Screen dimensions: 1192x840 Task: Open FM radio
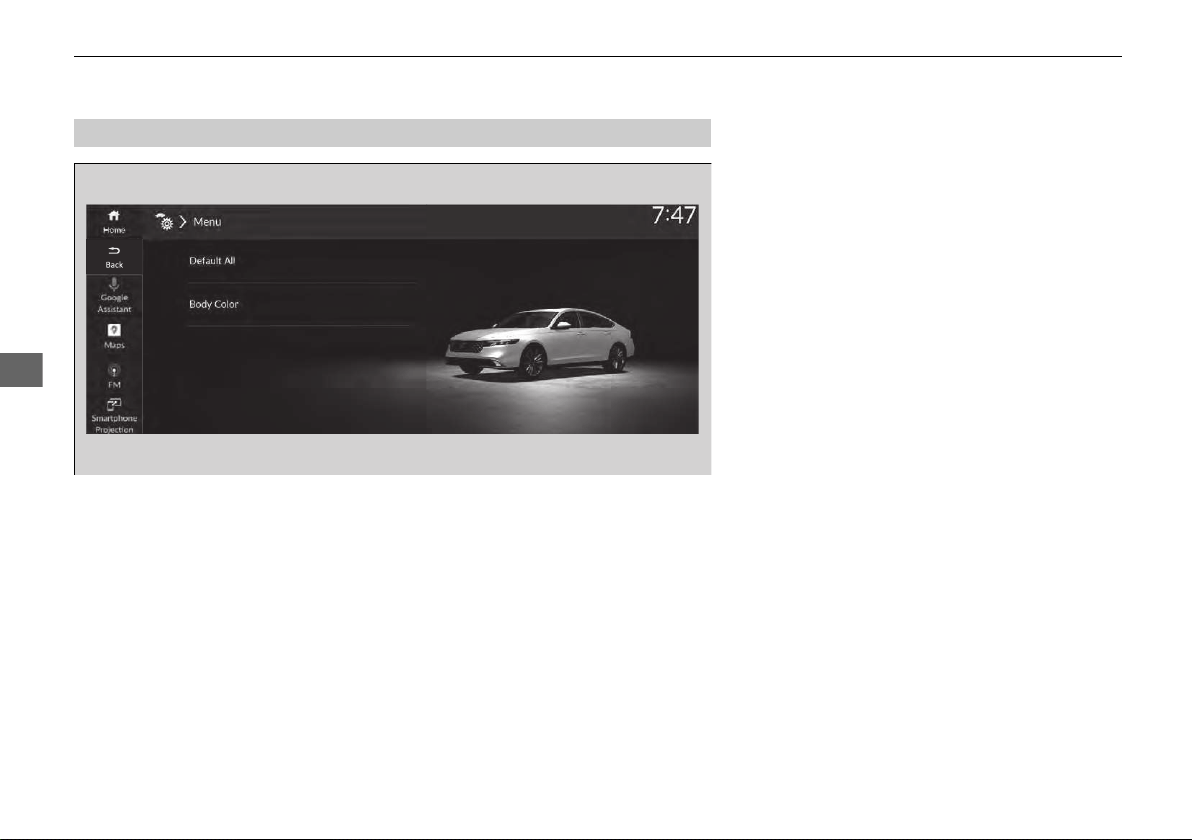pyautogui.click(x=114, y=376)
